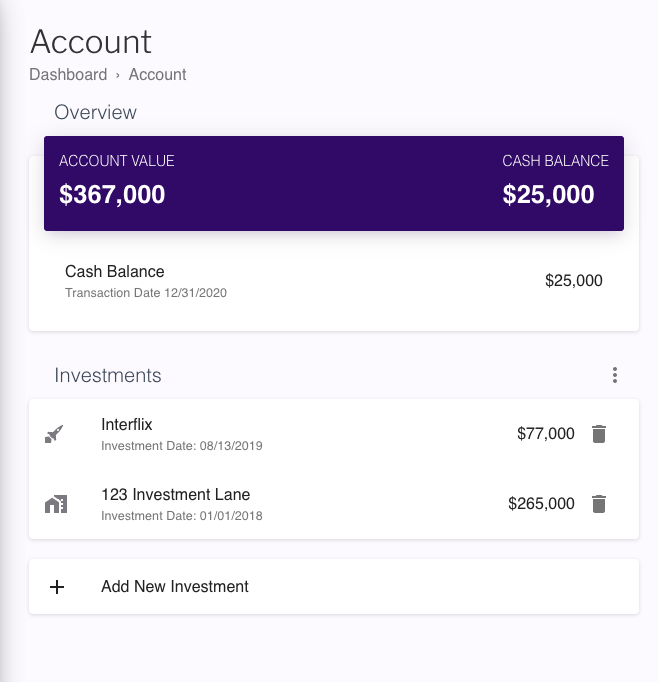
Task: Click the $265,000 investment amount
Action: click(x=541, y=504)
